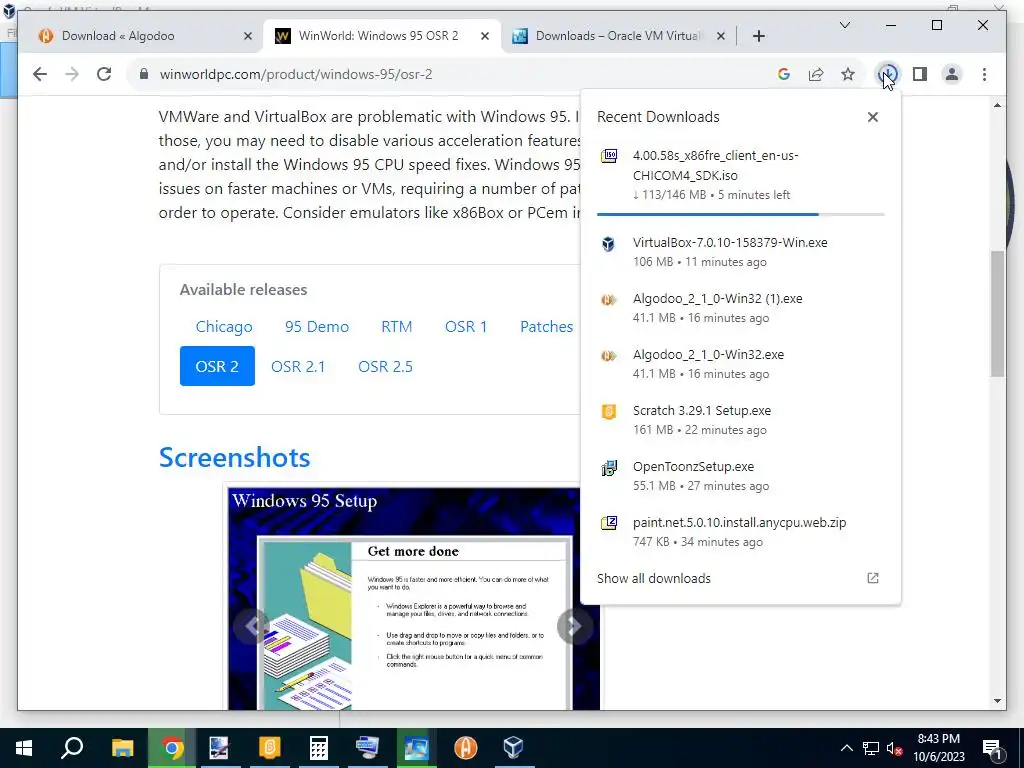Open the notification center icon
Viewport: 1024px width, 768px height.
(992, 749)
